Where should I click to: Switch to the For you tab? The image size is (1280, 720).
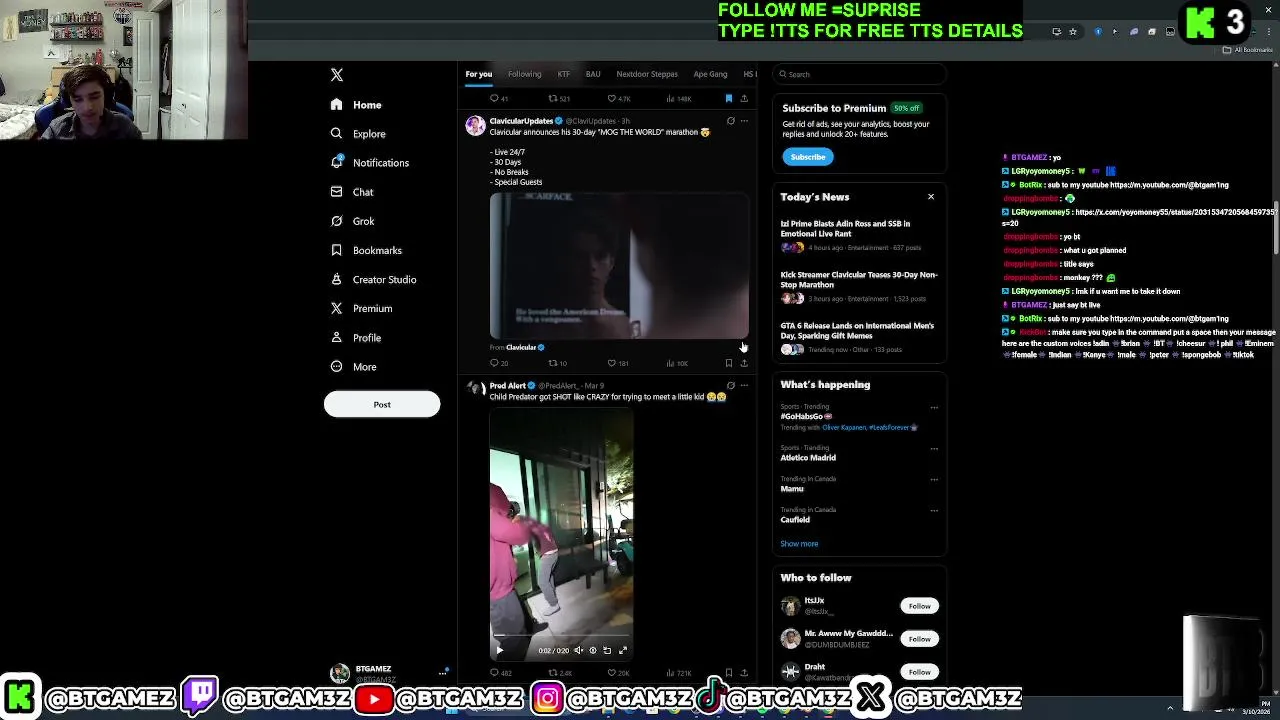pos(478,74)
